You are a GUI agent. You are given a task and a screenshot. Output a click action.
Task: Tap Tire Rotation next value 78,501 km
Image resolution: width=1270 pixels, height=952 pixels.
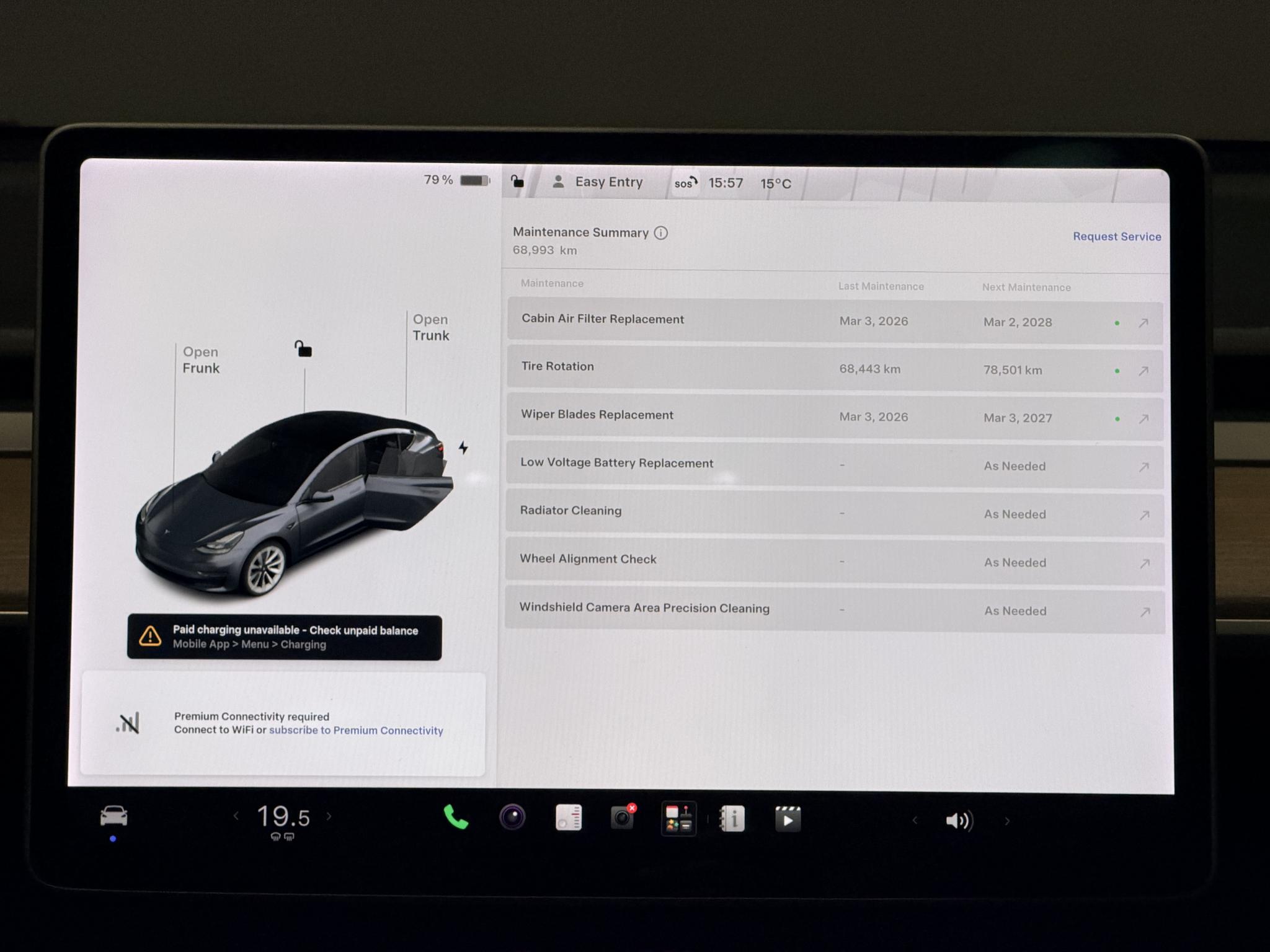(x=1013, y=370)
